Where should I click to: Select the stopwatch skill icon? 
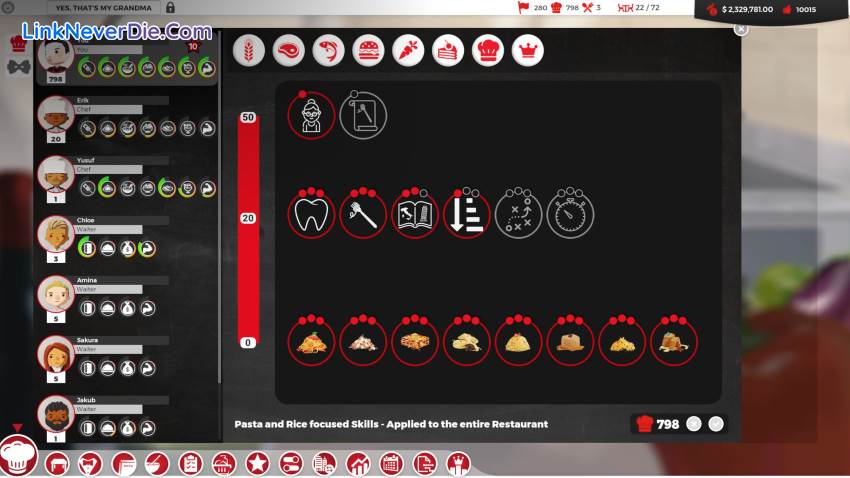coord(570,215)
